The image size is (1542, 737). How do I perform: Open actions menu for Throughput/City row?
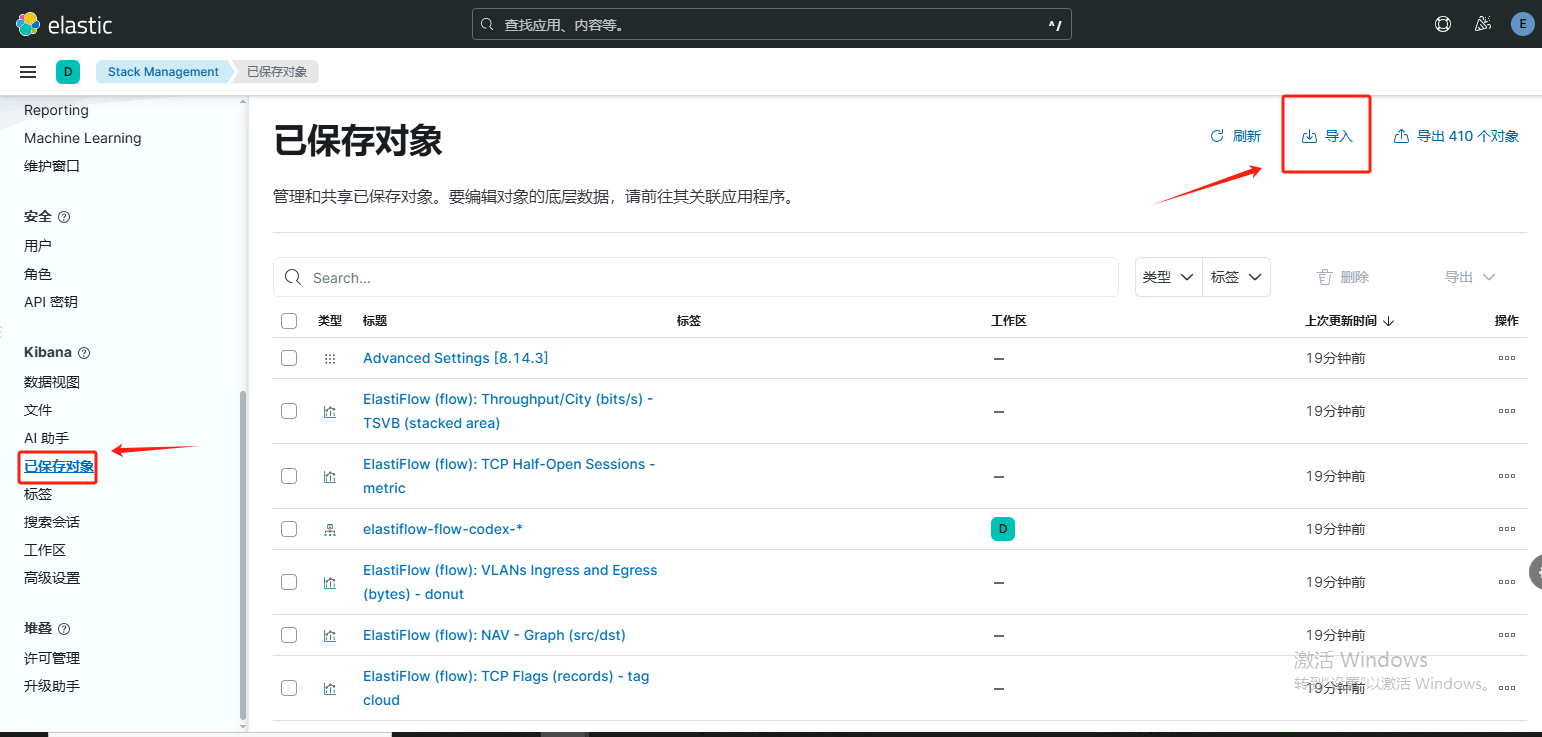click(1507, 411)
